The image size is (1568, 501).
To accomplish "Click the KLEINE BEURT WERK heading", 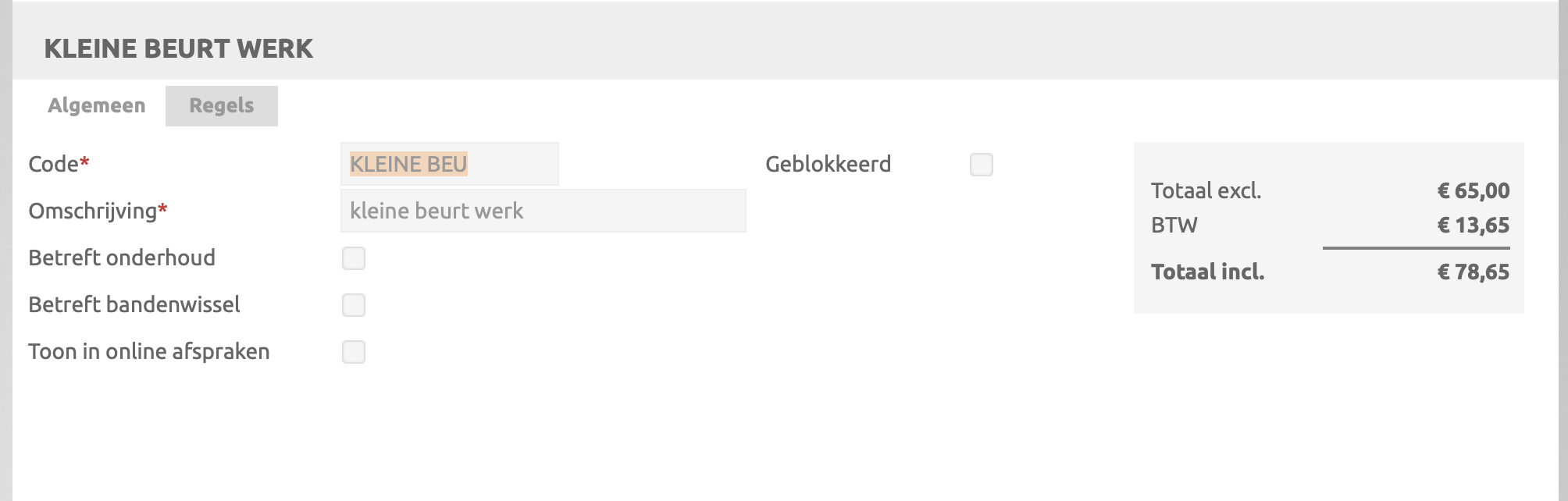I will click(179, 48).
